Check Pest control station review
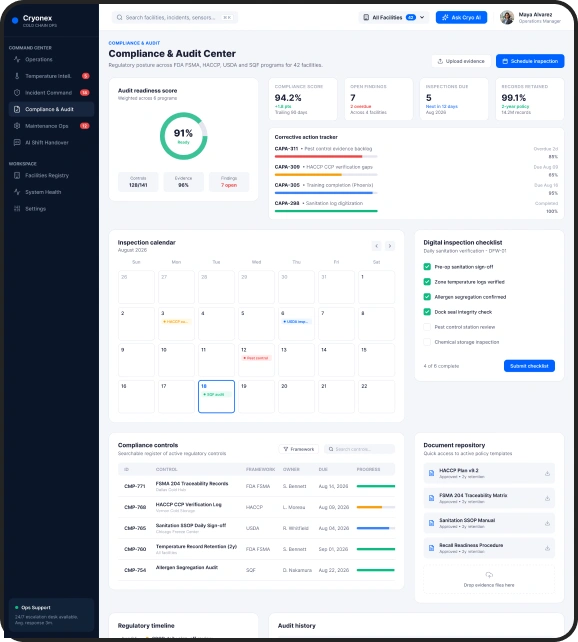The height and width of the screenshot is (642, 578). click(427, 327)
